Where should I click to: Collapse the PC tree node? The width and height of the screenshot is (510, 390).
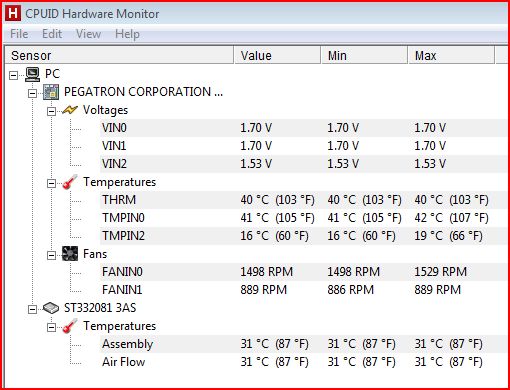(x=13, y=75)
